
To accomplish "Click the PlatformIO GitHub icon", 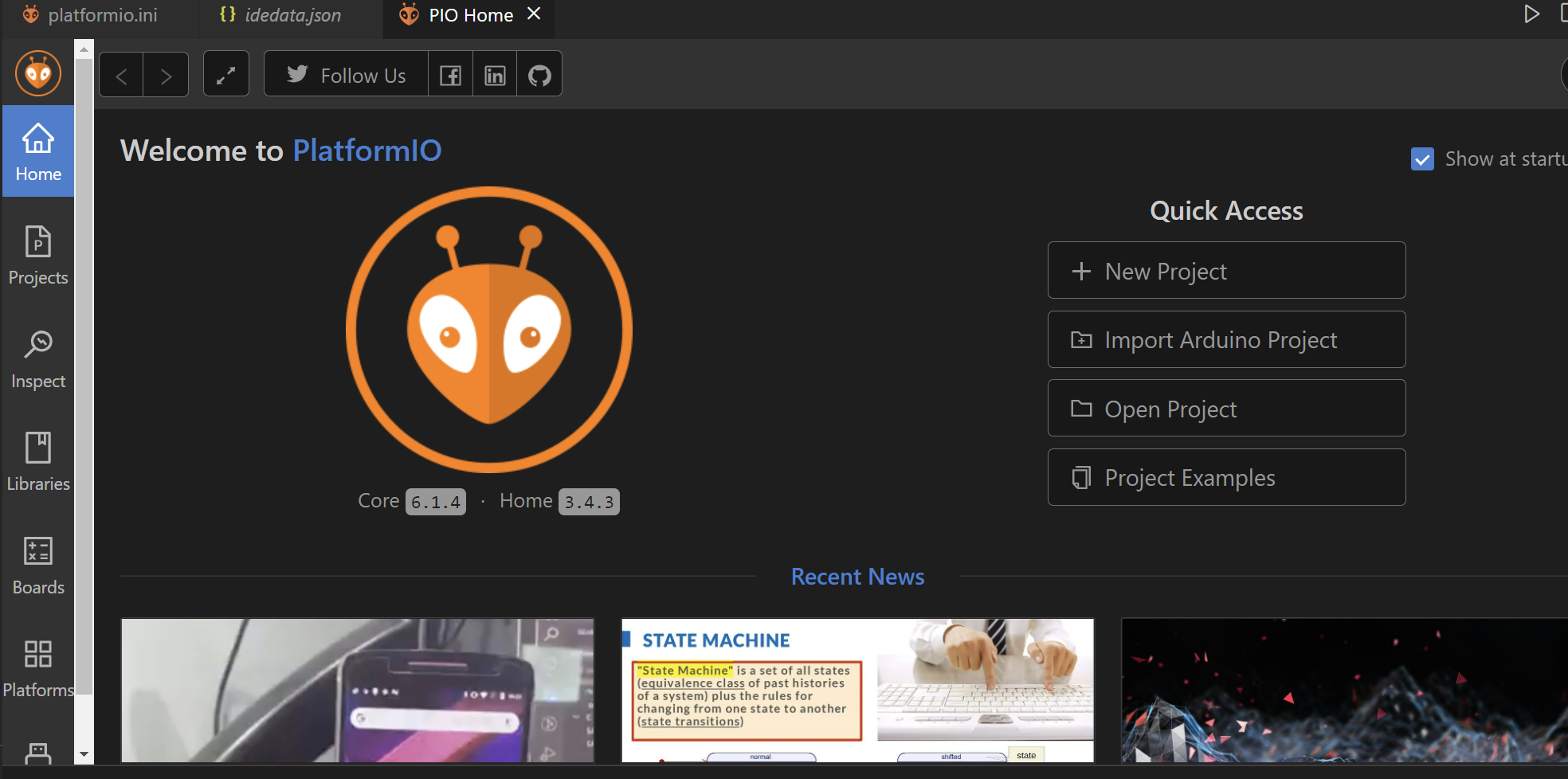I will tap(539, 73).
